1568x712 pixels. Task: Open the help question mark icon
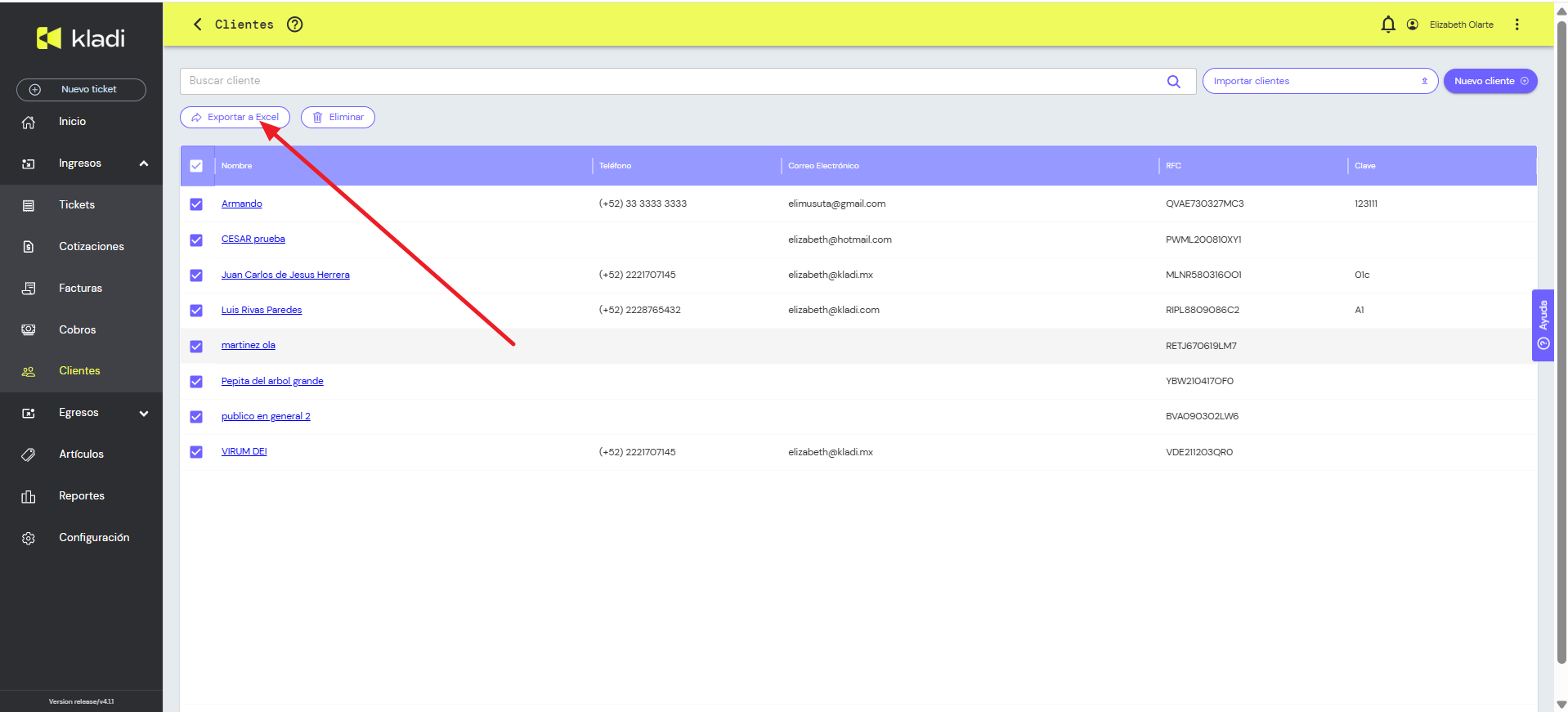(295, 25)
